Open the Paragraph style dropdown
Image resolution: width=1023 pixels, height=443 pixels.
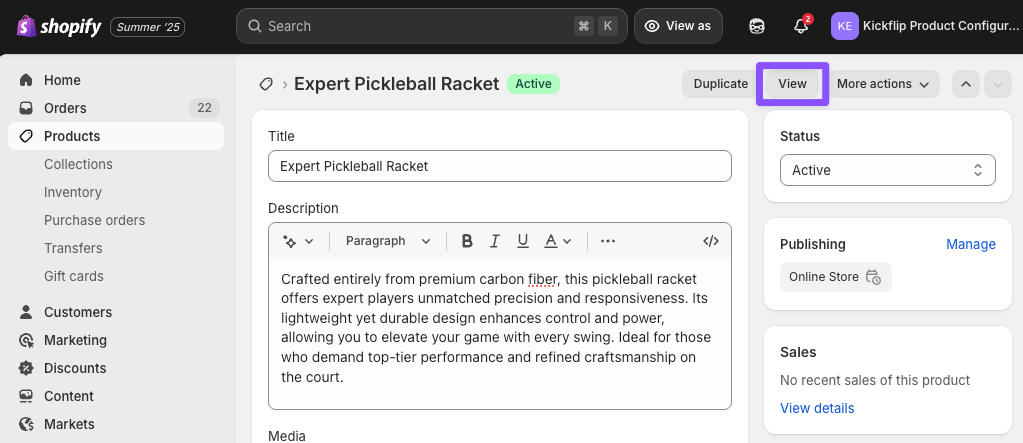tap(388, 241)
